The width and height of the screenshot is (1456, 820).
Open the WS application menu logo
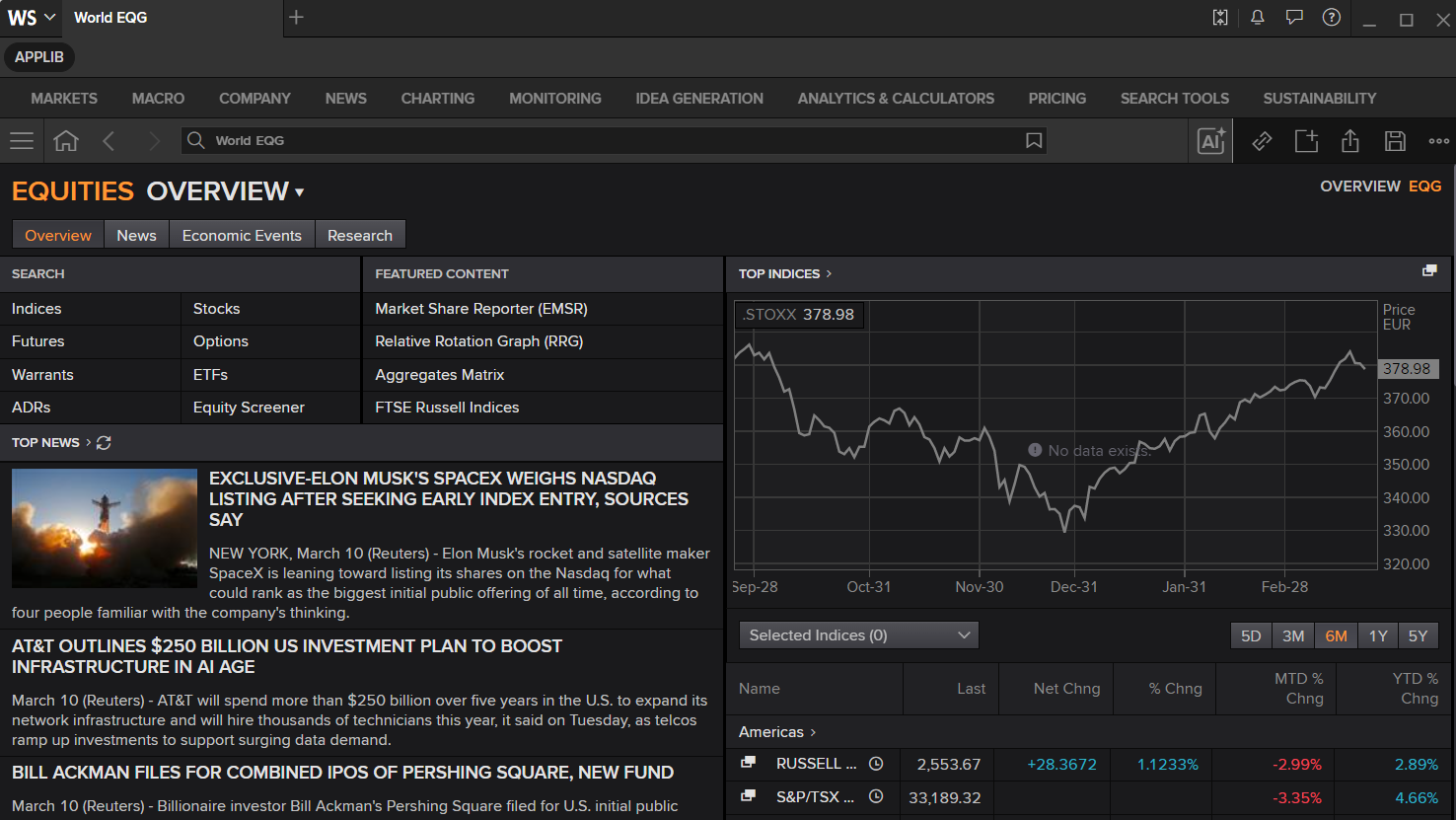pyautogui.click(x=22, y=18)
